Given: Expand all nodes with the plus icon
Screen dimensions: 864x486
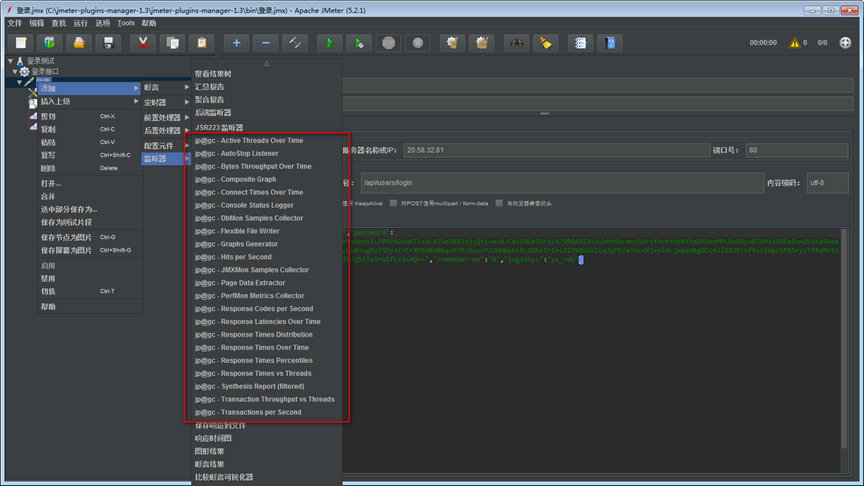Looking at the screenshot, I should 236,43.
